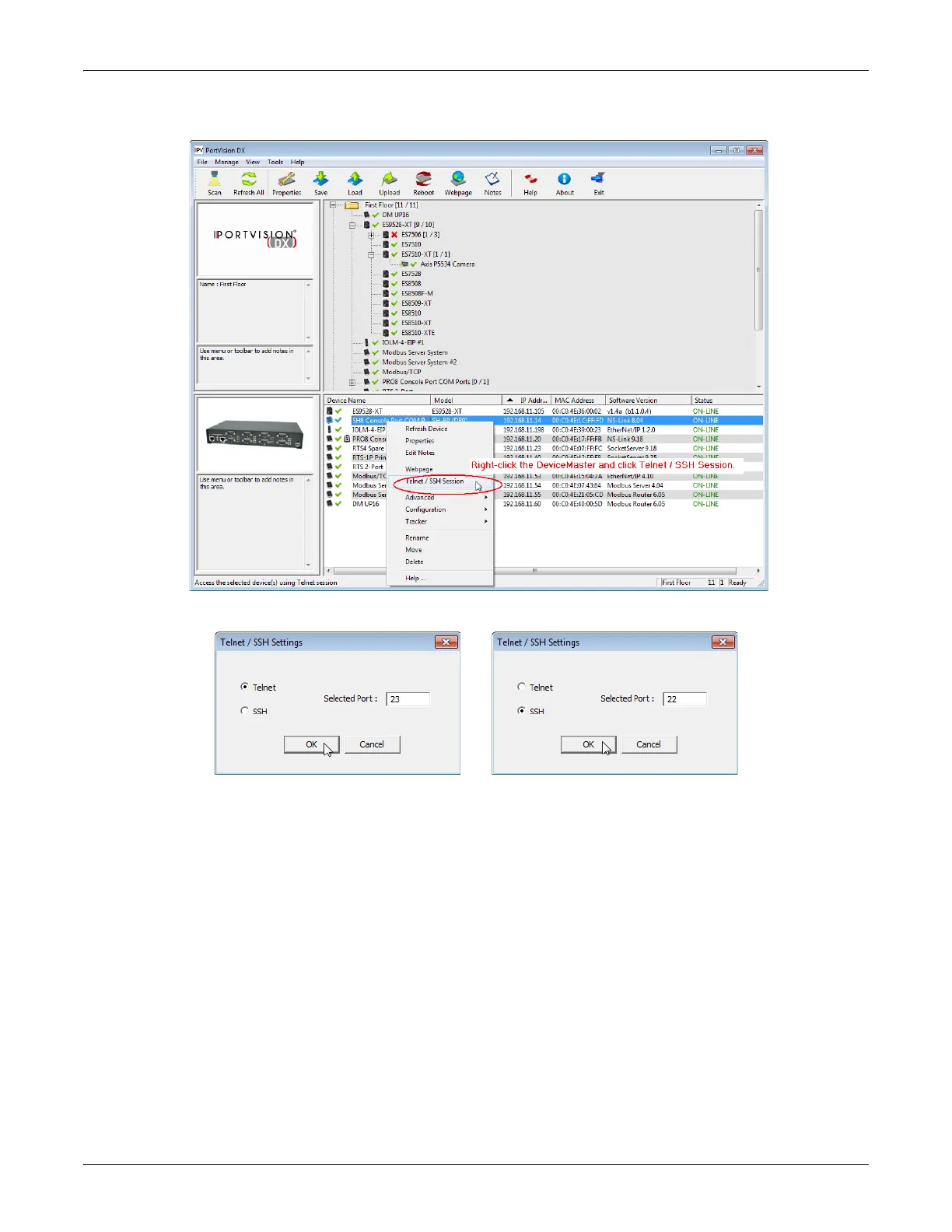Open the Tracker submenu in context menu
Viewport: 952px width, 1232px height.
coord(440,521)
